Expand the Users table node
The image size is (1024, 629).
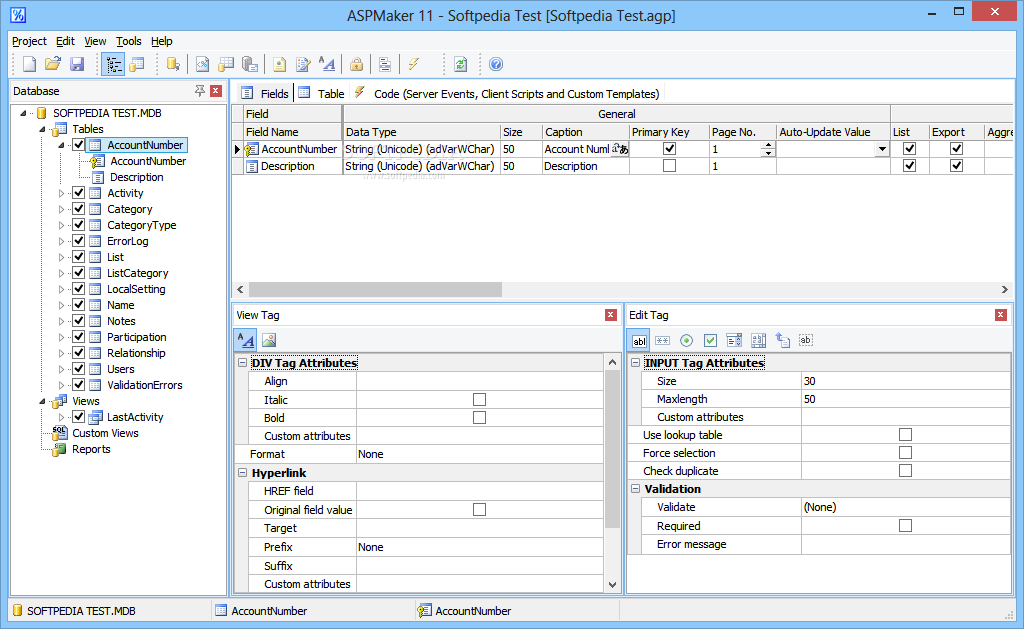coord(61,369)
